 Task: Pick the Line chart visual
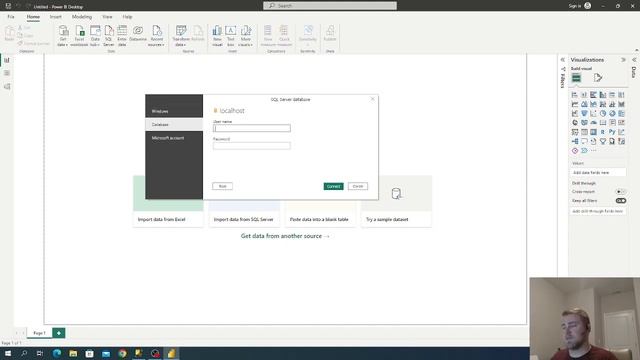coord(575,104)
